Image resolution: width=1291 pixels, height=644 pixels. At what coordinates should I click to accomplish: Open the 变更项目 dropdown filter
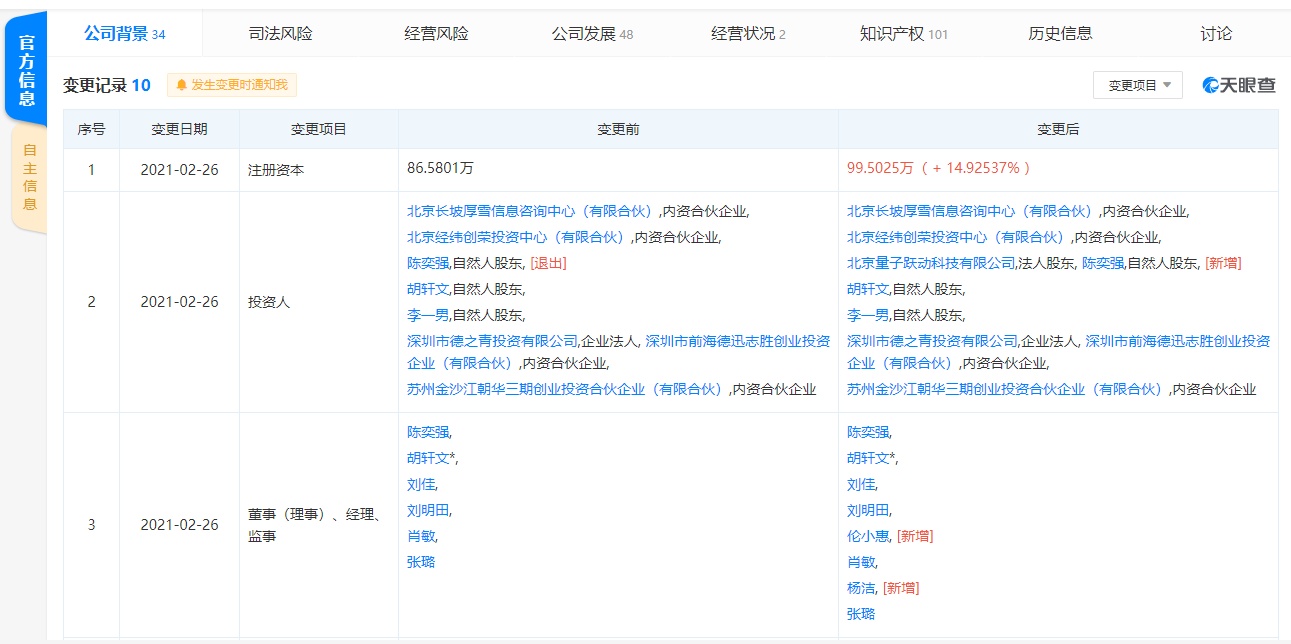[x=1137, y=86]
